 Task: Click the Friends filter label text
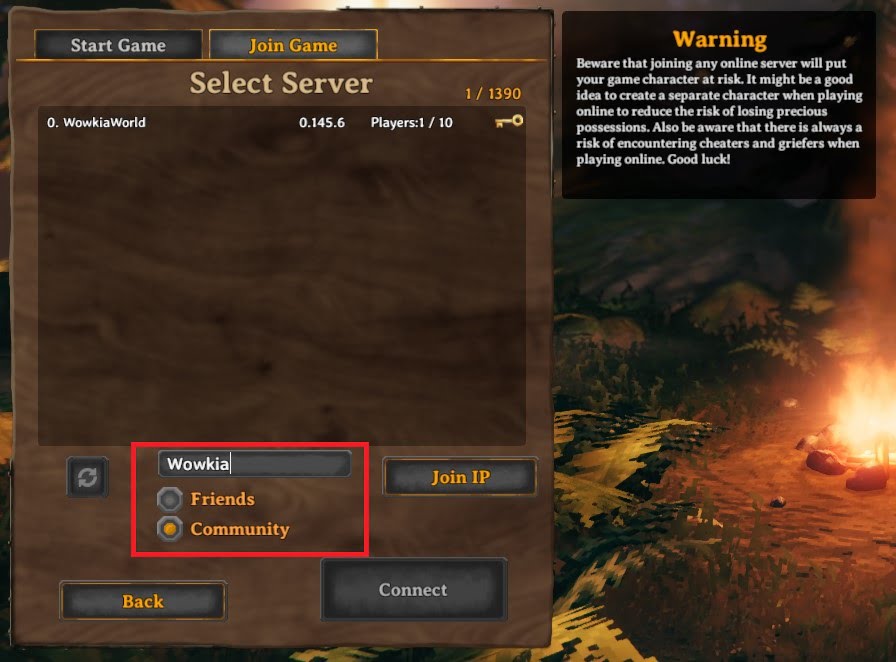point(222,499)
